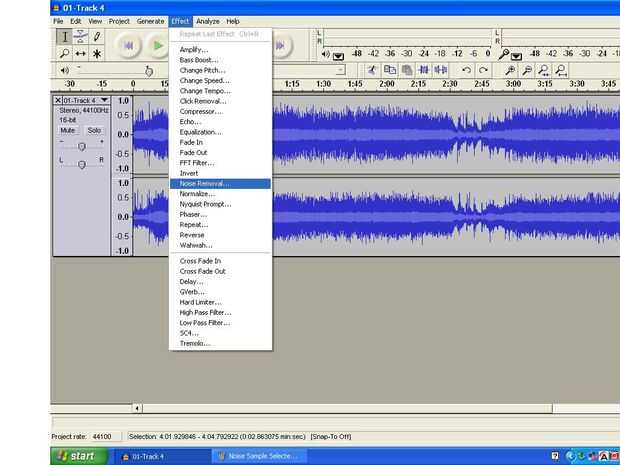Select the Multi-tool asterisk

(97, 53)
